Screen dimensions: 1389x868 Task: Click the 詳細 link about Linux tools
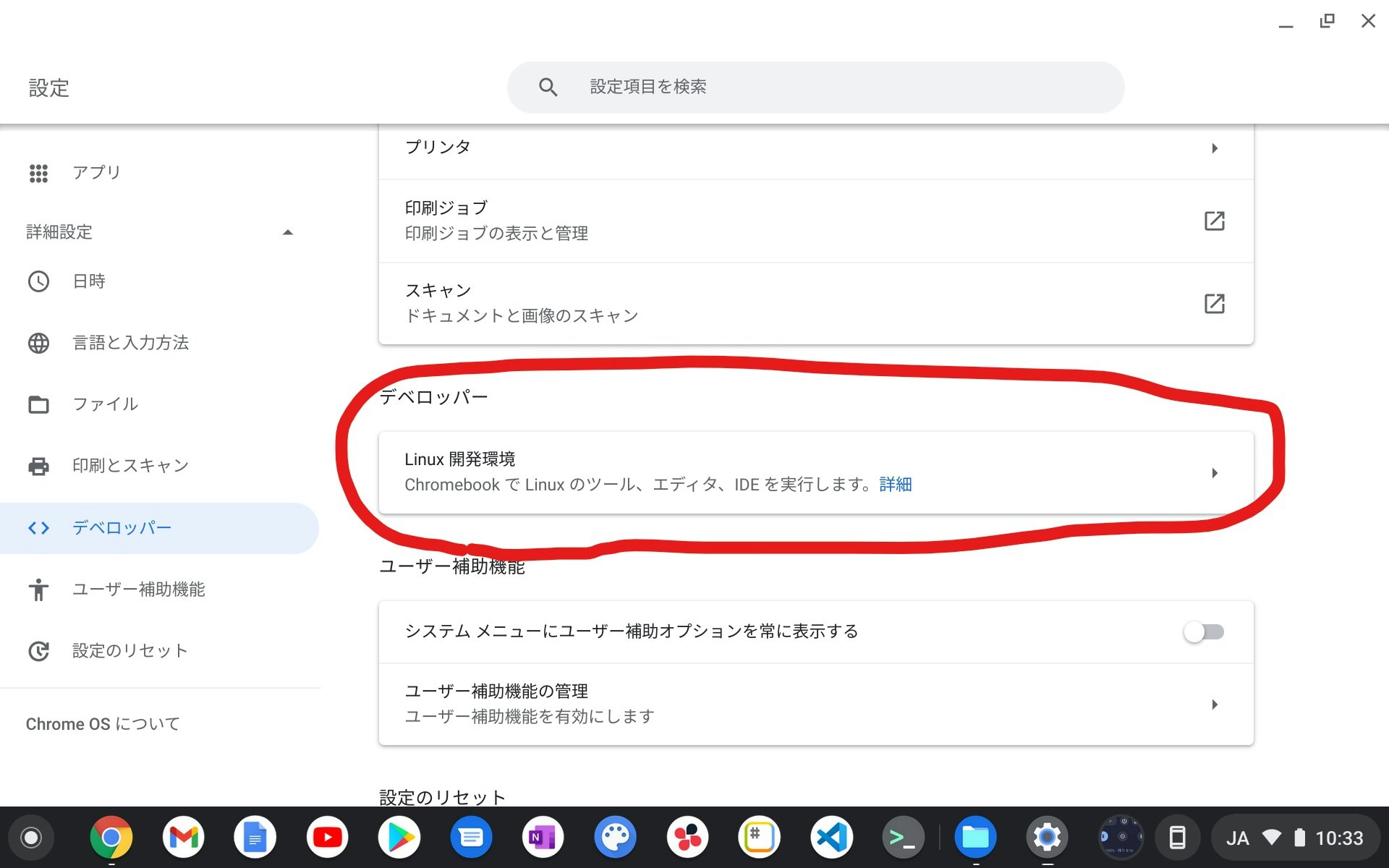[896, 484]
